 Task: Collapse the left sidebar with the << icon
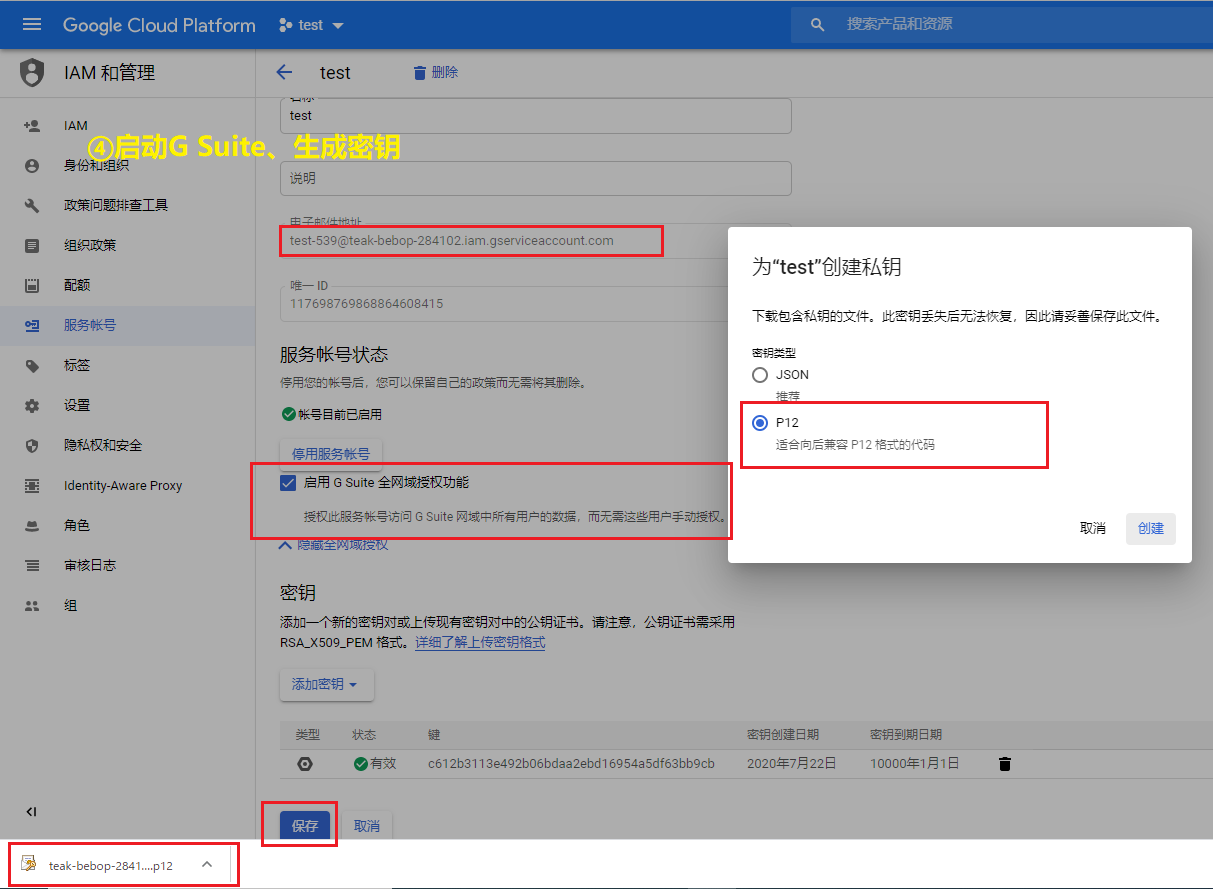pyautogui.click(x=31, y=812)
